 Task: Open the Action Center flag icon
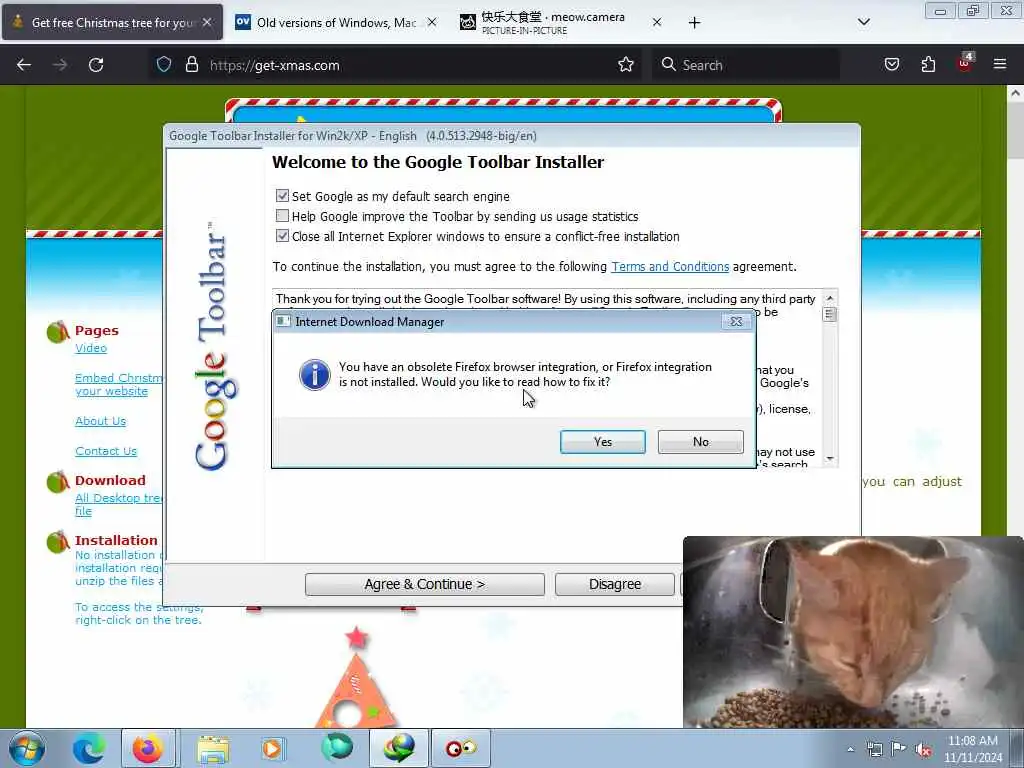coord(899,749)
